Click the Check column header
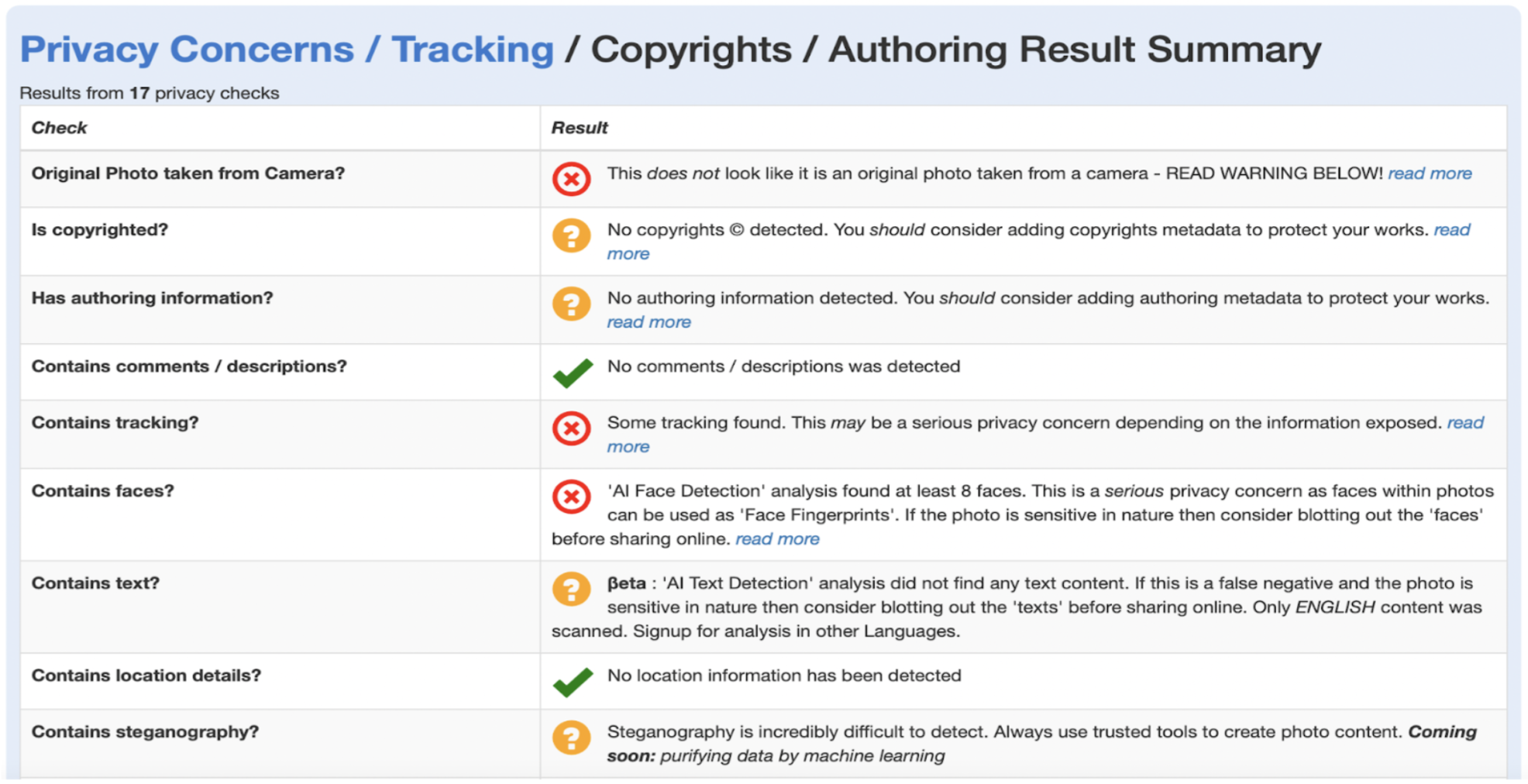Viewport: 1528px width, 784px height. click(x=59, y=128)
